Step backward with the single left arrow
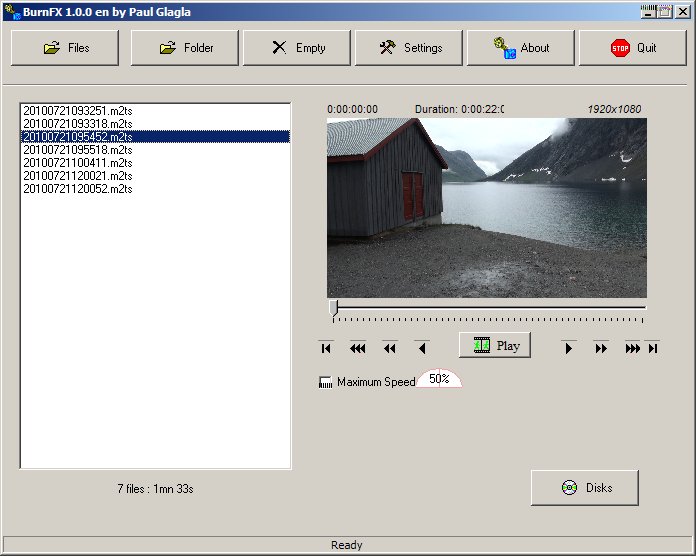Image resolution: width=696 pixels, height=556 pixels. (x=421, y=348)
